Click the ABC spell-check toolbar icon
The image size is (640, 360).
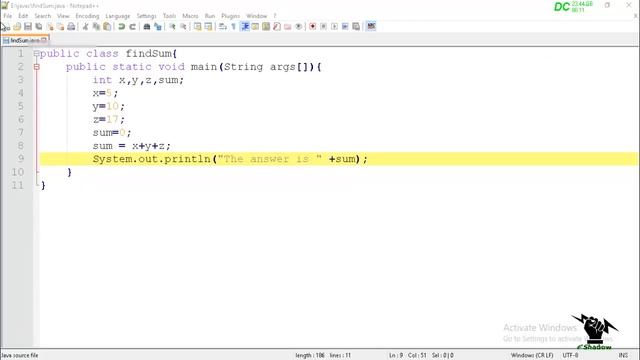pos(371,27)
